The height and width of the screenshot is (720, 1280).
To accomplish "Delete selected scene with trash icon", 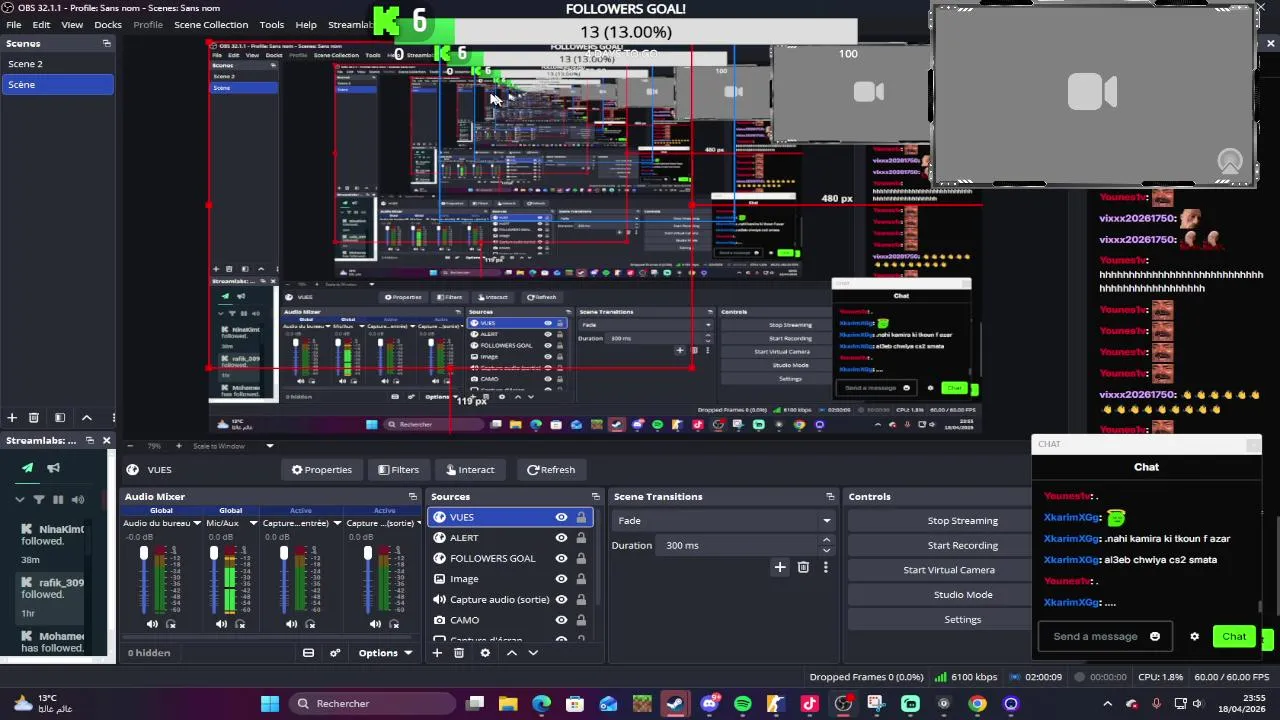I will 34,417.
